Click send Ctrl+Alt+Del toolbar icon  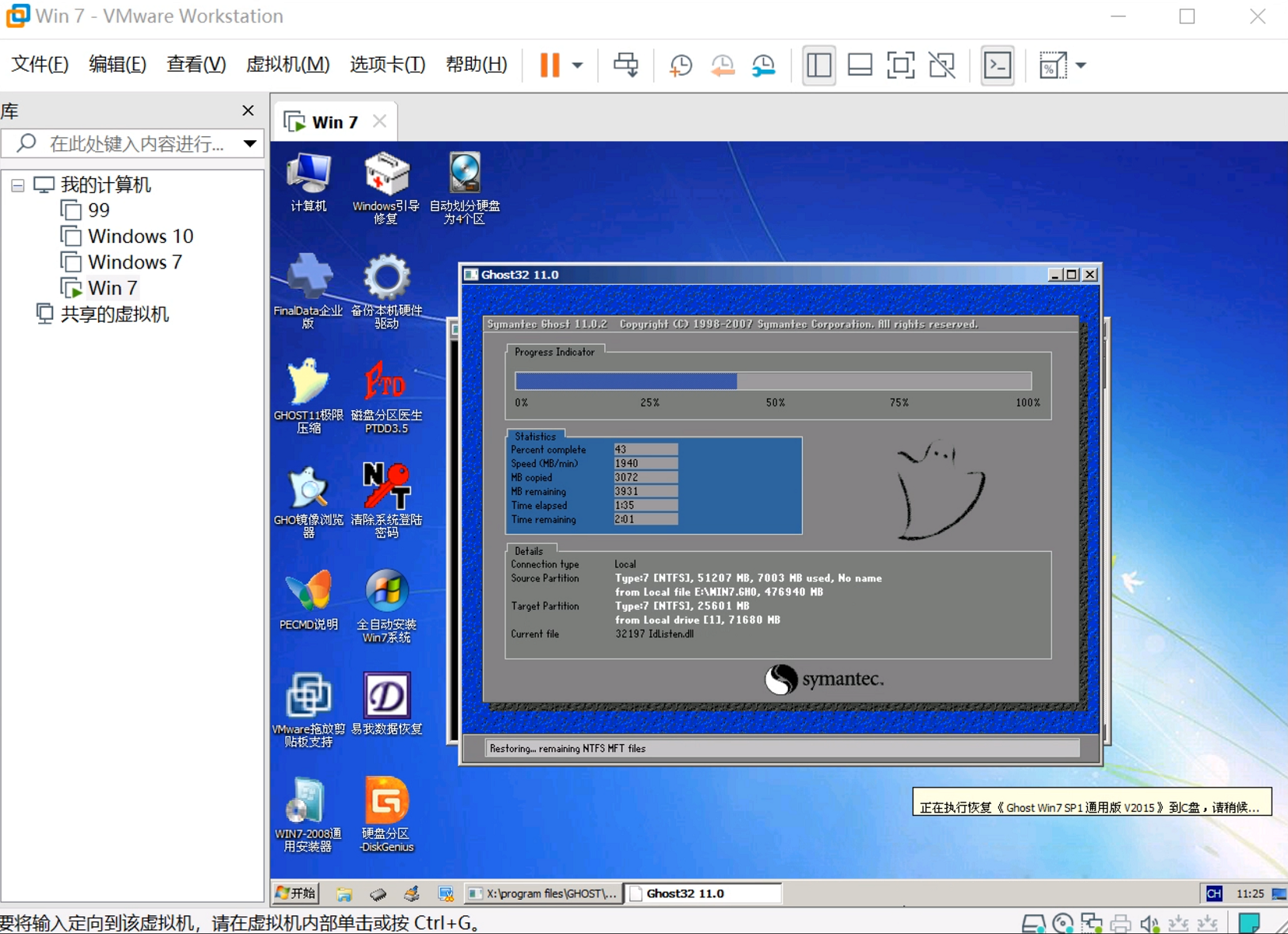pos(625,65)
